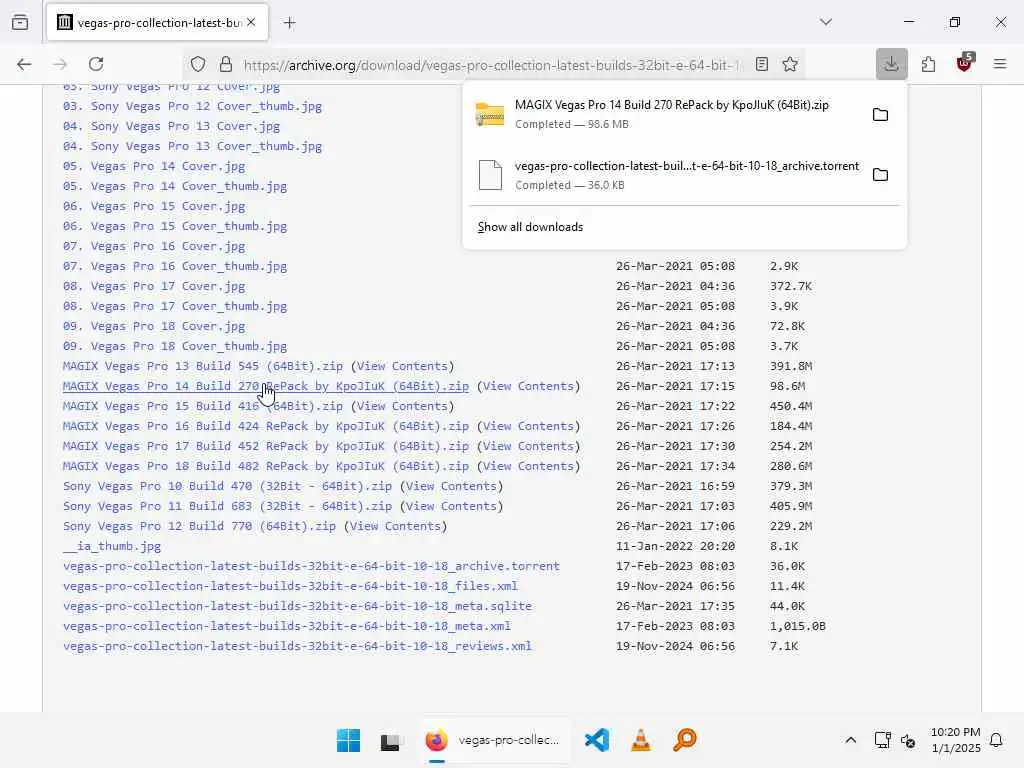
Task: View Contents of Sony Vegas Pro 11 zip
Action: pos(451,506)
